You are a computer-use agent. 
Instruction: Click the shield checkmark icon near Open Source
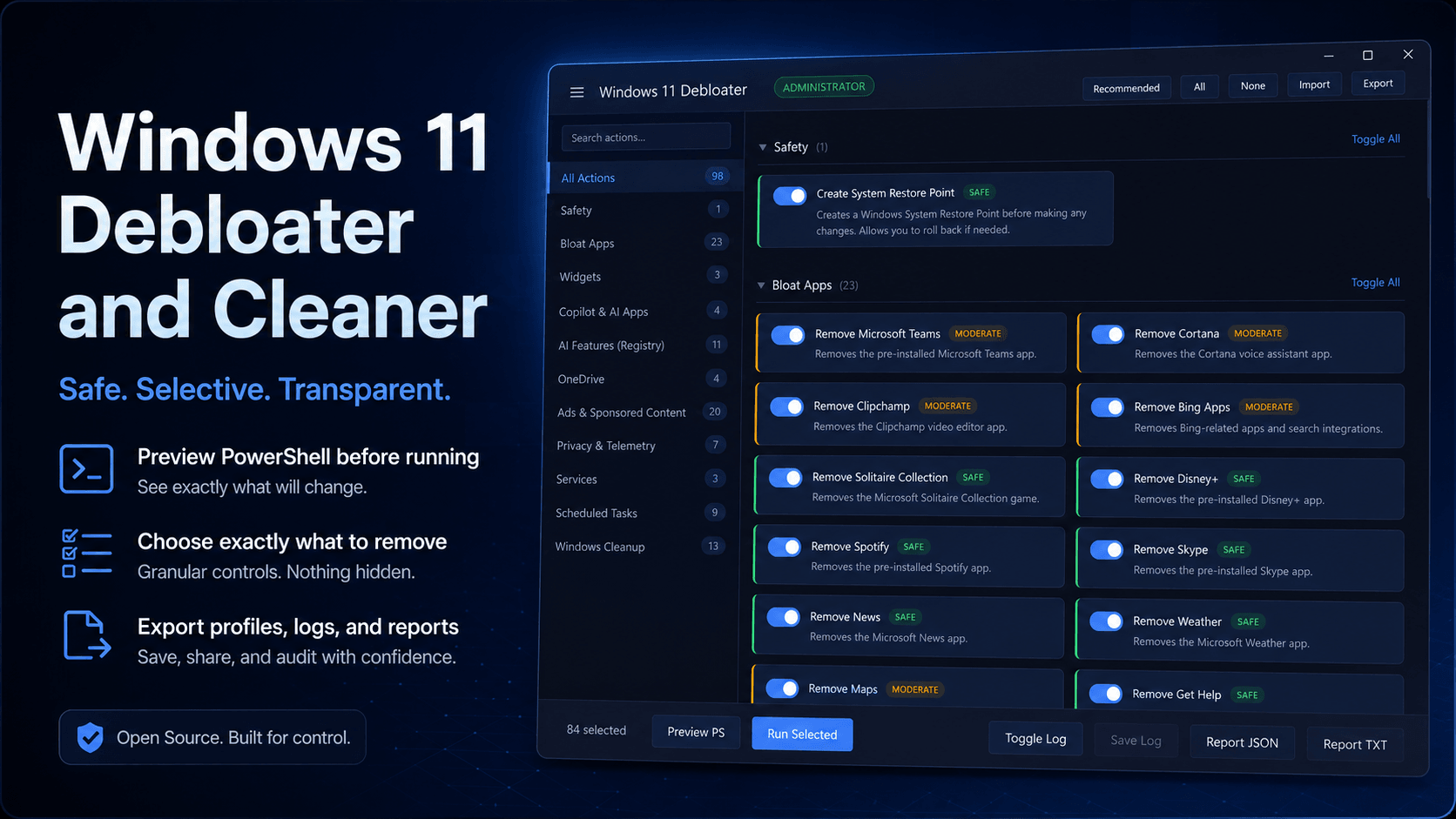click(x=90, y=738)
